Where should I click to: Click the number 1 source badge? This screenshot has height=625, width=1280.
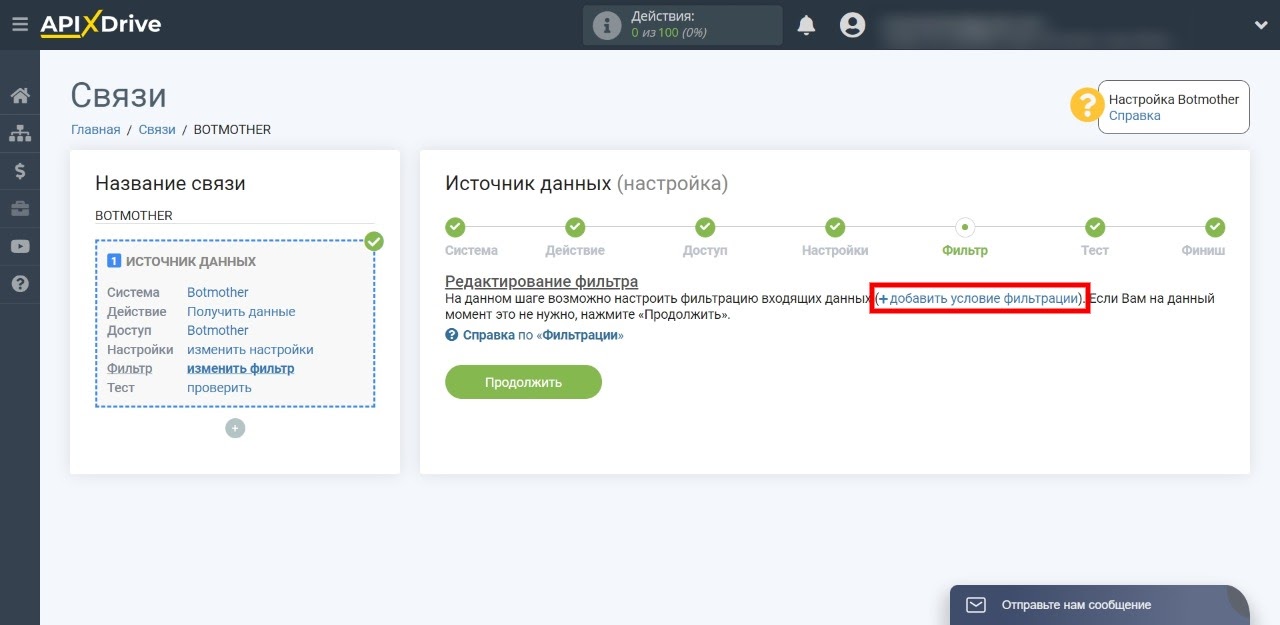point(114,261)
